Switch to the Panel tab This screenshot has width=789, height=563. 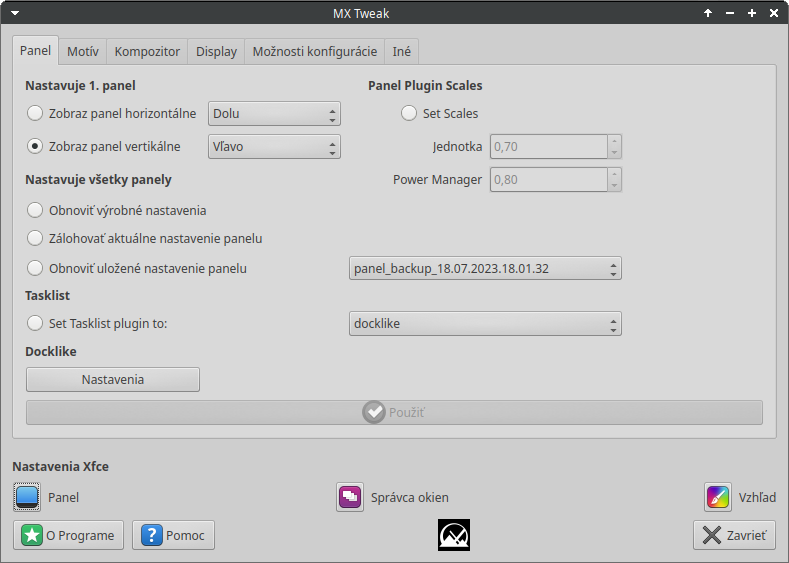click(35, 51)
